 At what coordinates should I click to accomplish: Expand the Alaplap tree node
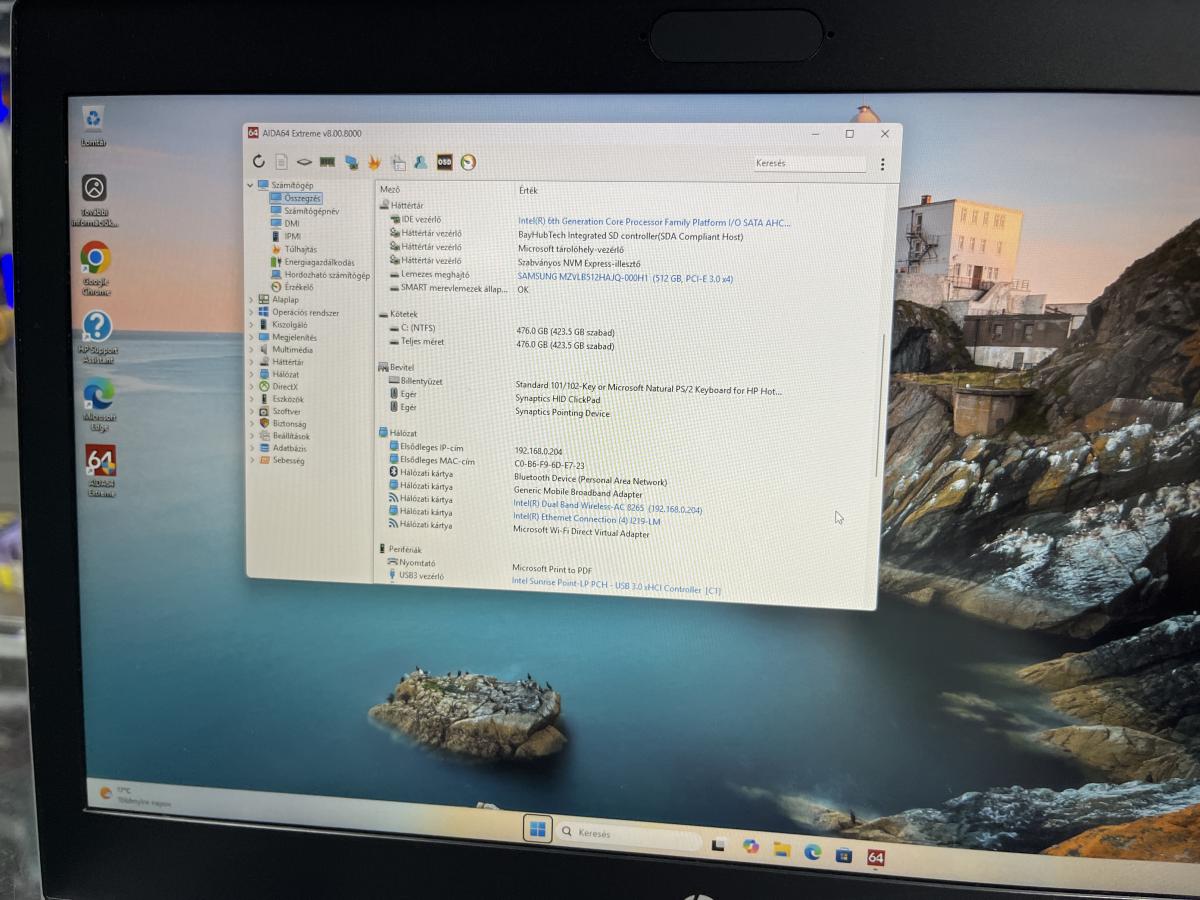coord(251,299)
